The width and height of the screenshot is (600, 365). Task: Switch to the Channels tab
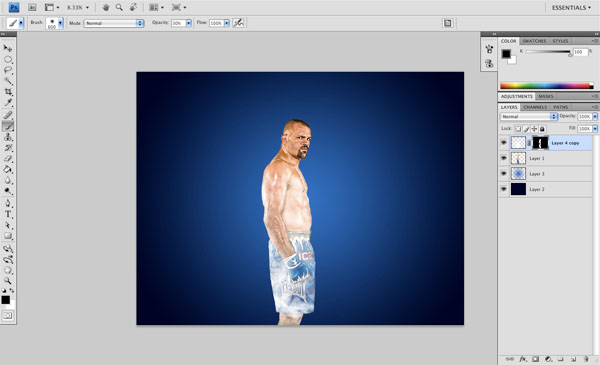(535, 107)
